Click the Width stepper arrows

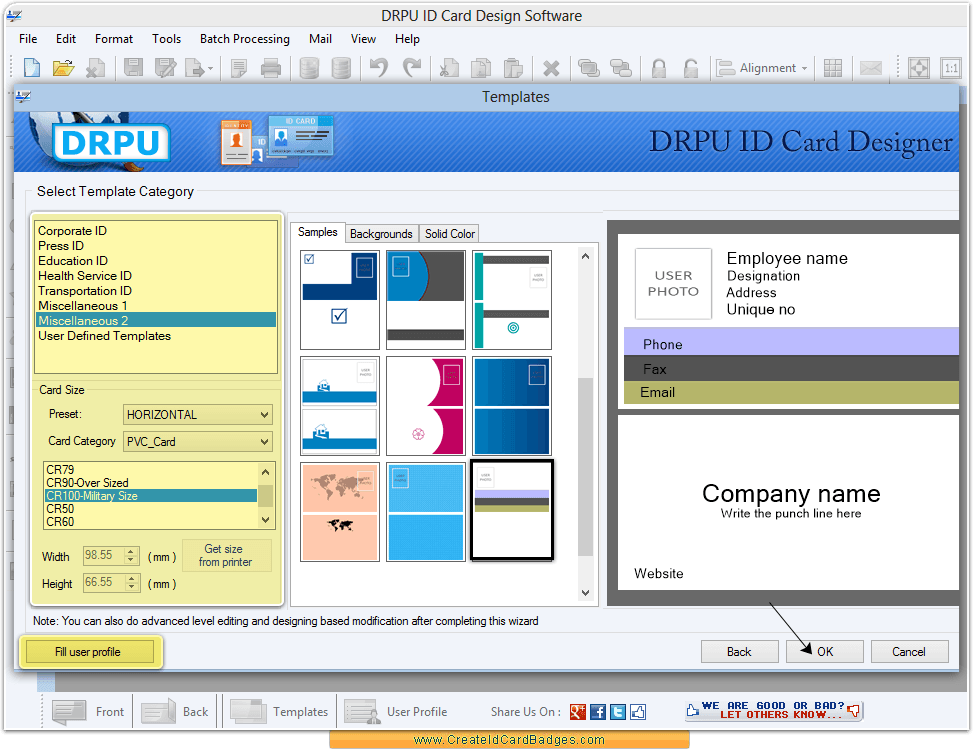point(131,555)
